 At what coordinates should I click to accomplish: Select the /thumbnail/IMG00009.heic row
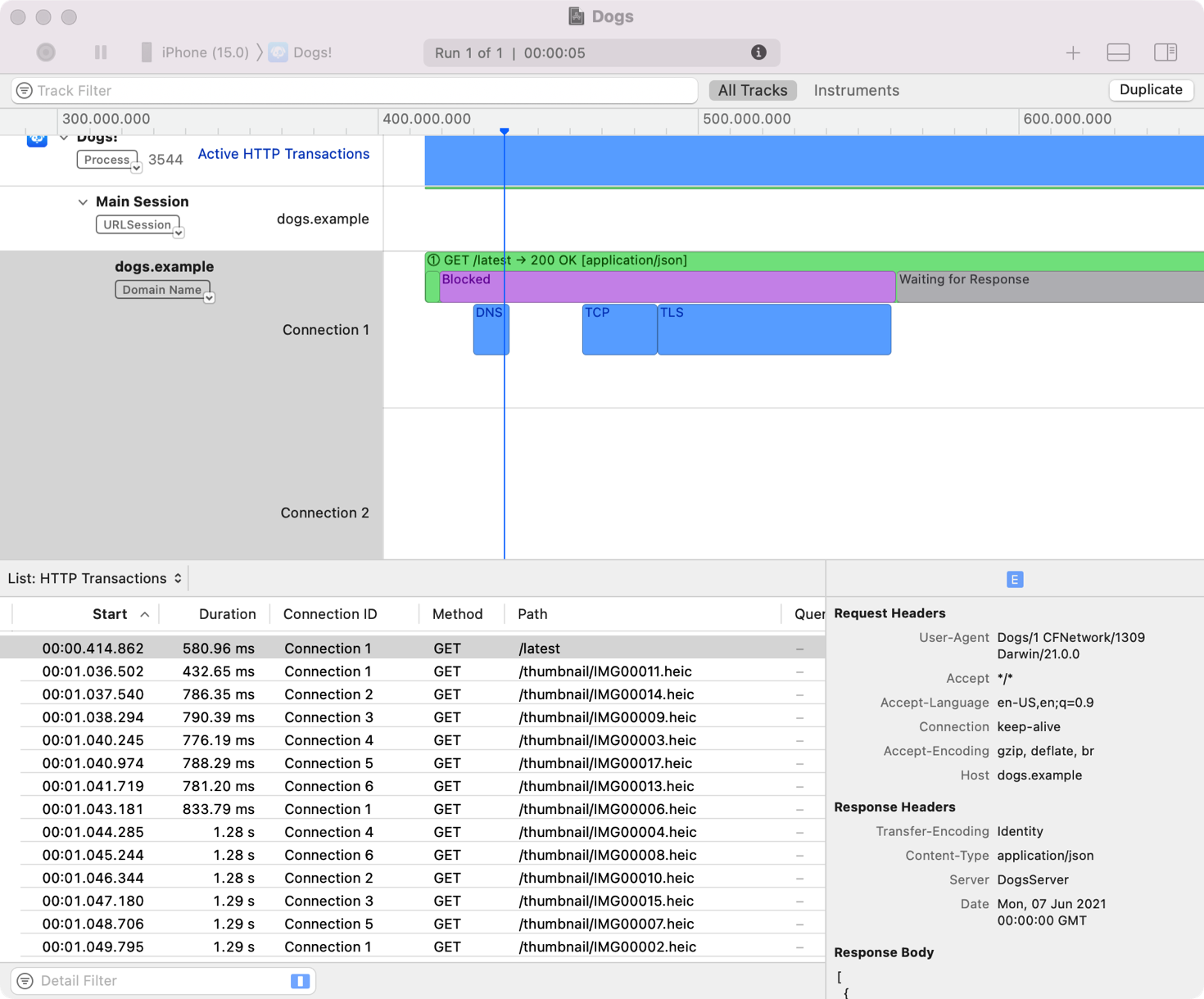coord(413,716)
